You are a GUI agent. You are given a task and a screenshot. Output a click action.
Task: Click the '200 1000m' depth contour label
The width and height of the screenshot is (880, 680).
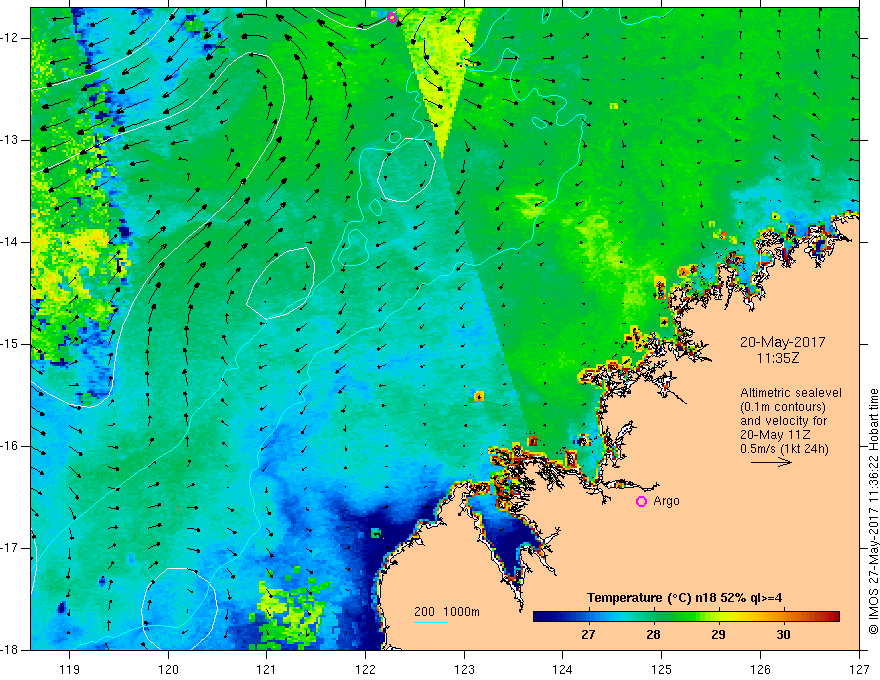[x=447, y=612]
